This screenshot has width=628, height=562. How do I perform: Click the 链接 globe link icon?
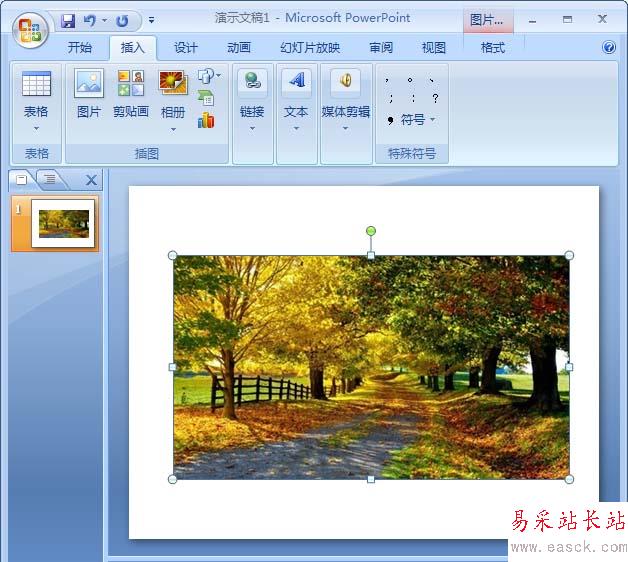[252, 81]
